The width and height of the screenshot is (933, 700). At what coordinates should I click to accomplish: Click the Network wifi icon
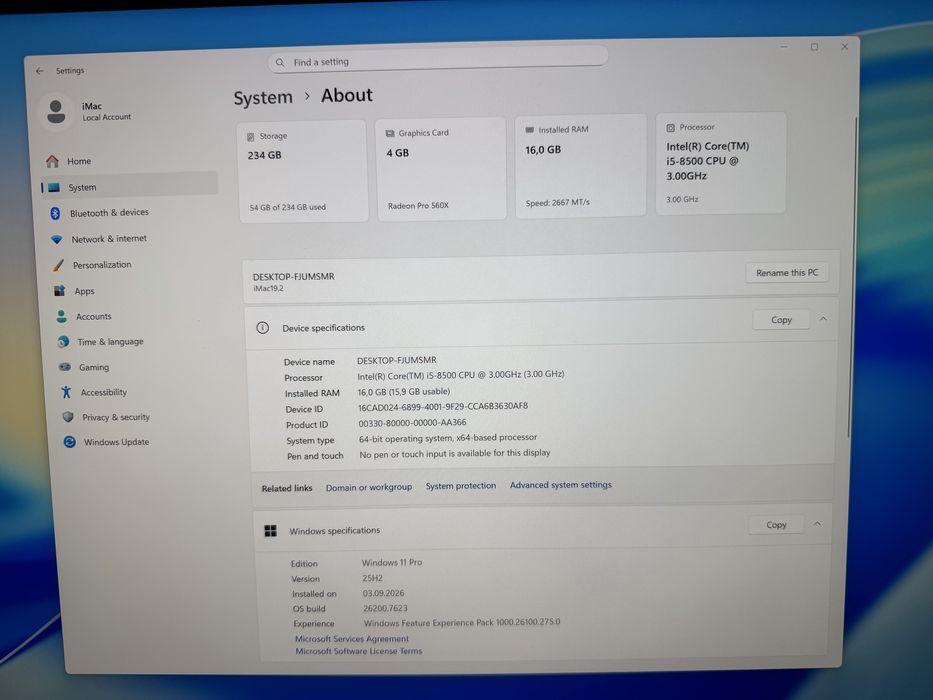[x=57, y=239]
